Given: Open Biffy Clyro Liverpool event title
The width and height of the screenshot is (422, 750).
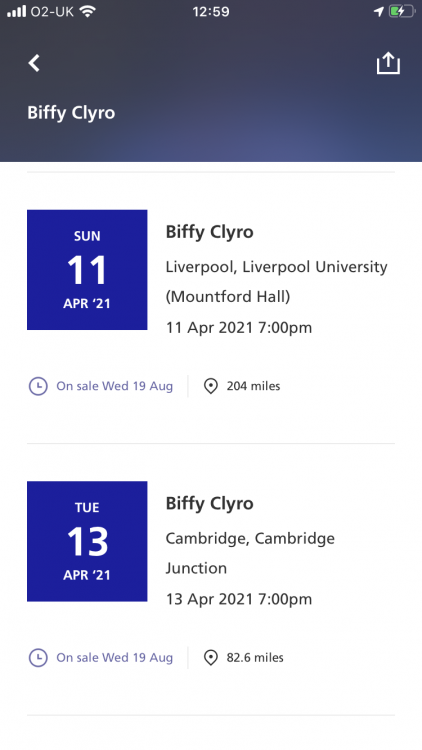Looking at the screenshot, I should coord(210,232).
